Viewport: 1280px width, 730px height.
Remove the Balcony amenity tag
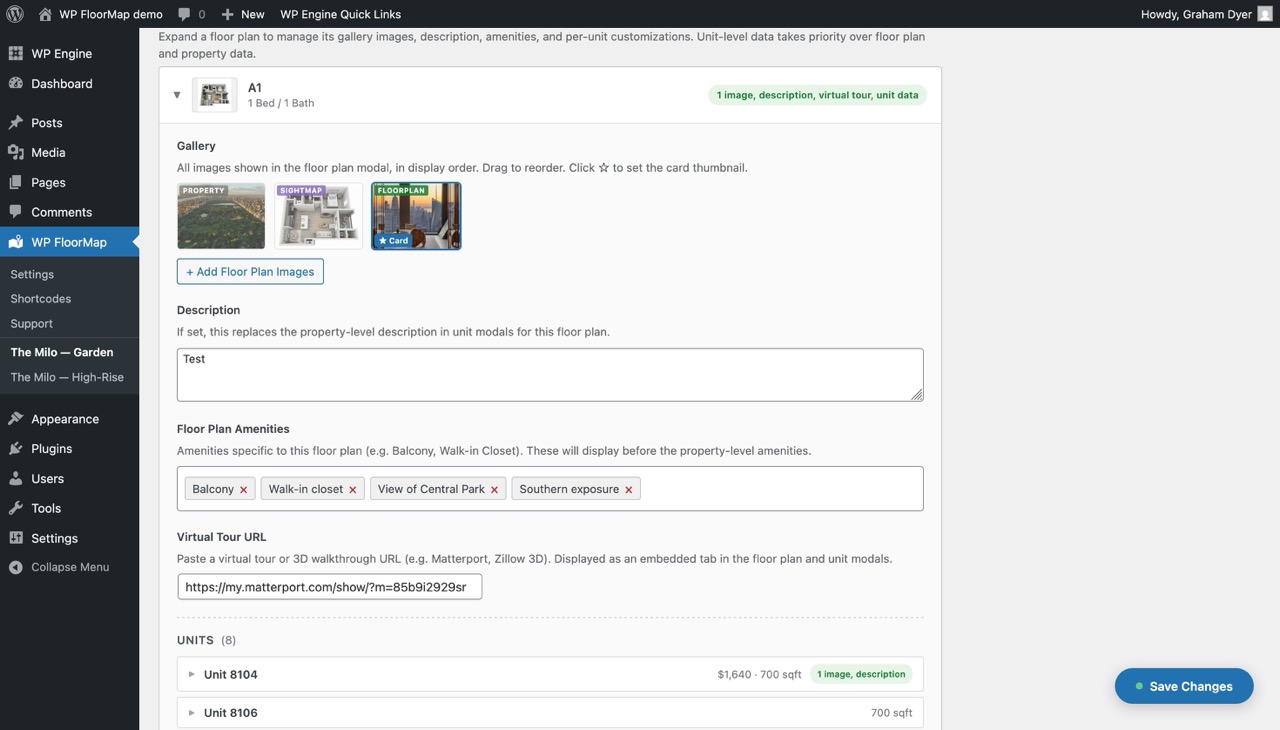(x=243, y=490)
